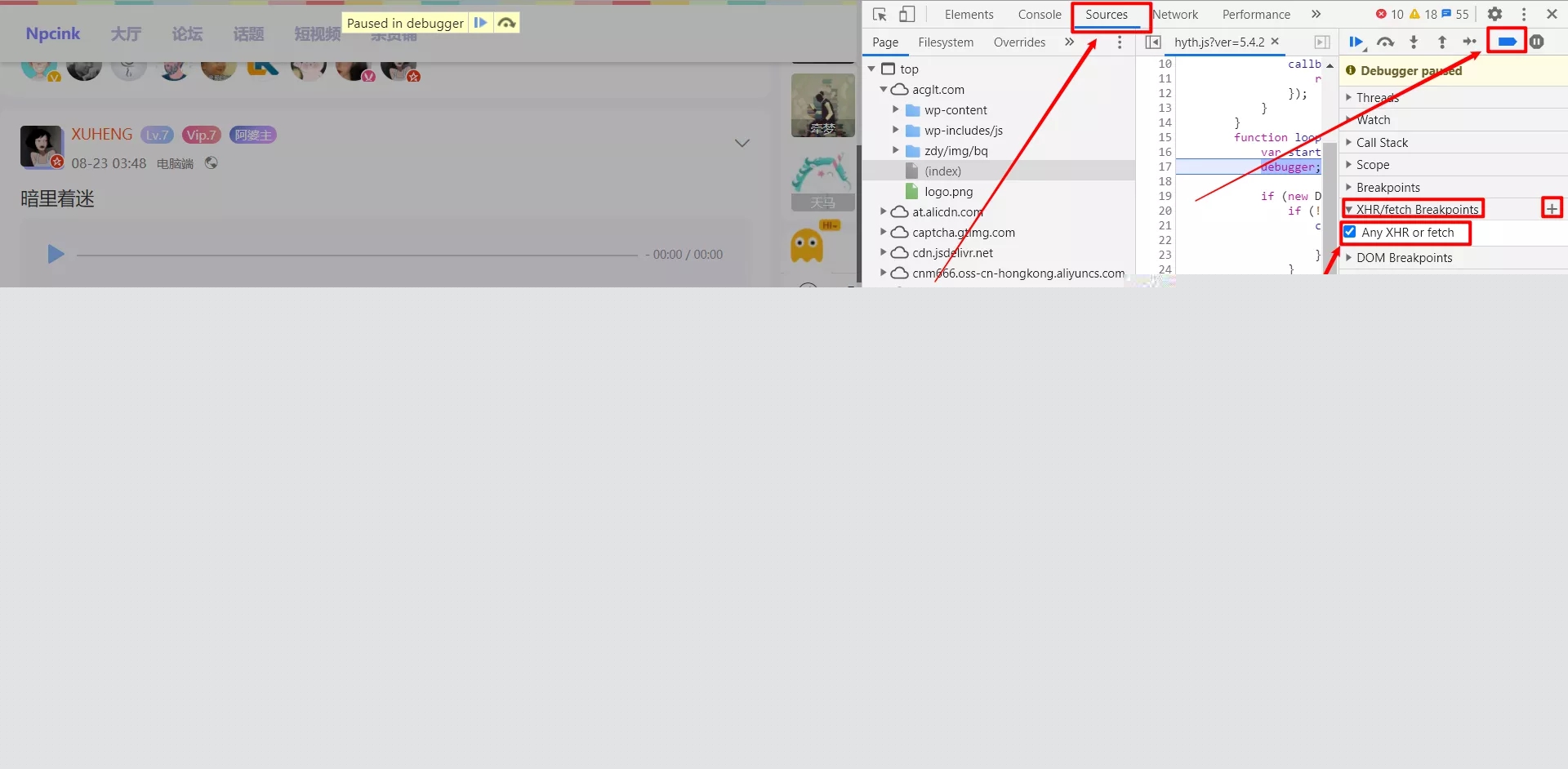Viewport: 1568px width, 769px height.
Task: Click step out of function icon
Action: (x=1442, y=42)
